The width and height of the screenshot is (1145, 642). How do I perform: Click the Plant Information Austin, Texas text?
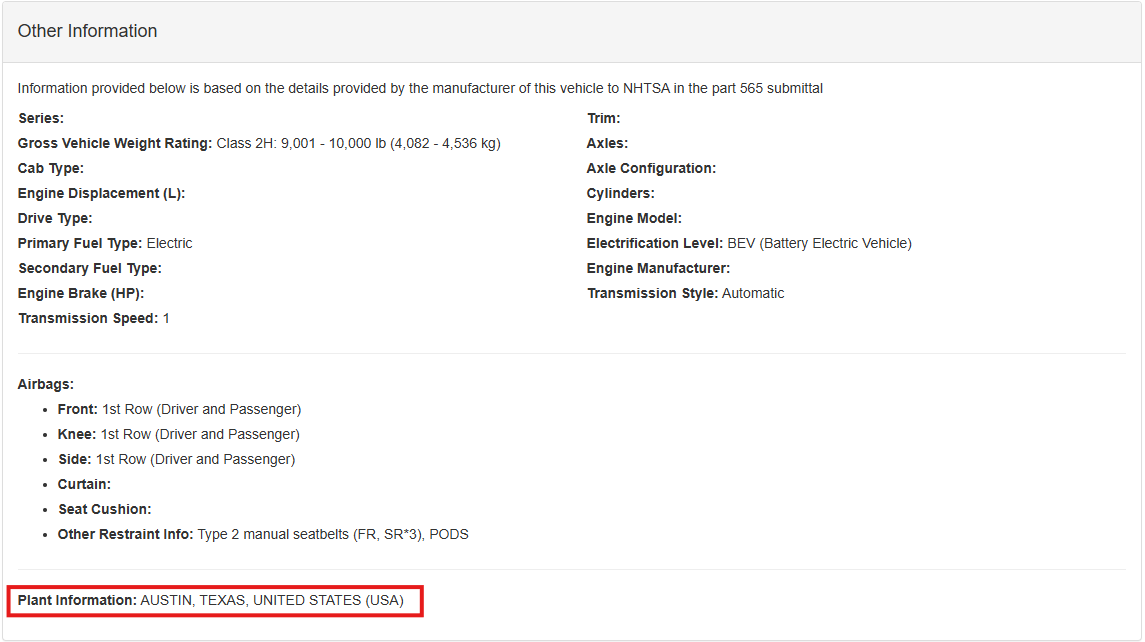point(271,600)
